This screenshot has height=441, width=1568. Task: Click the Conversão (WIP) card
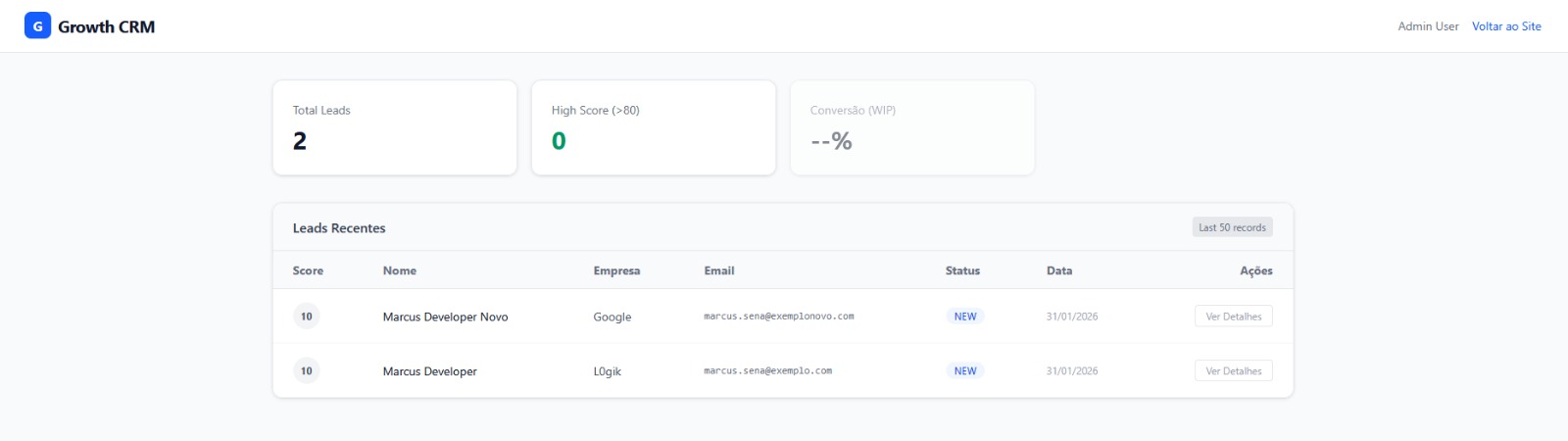point(911,127)
